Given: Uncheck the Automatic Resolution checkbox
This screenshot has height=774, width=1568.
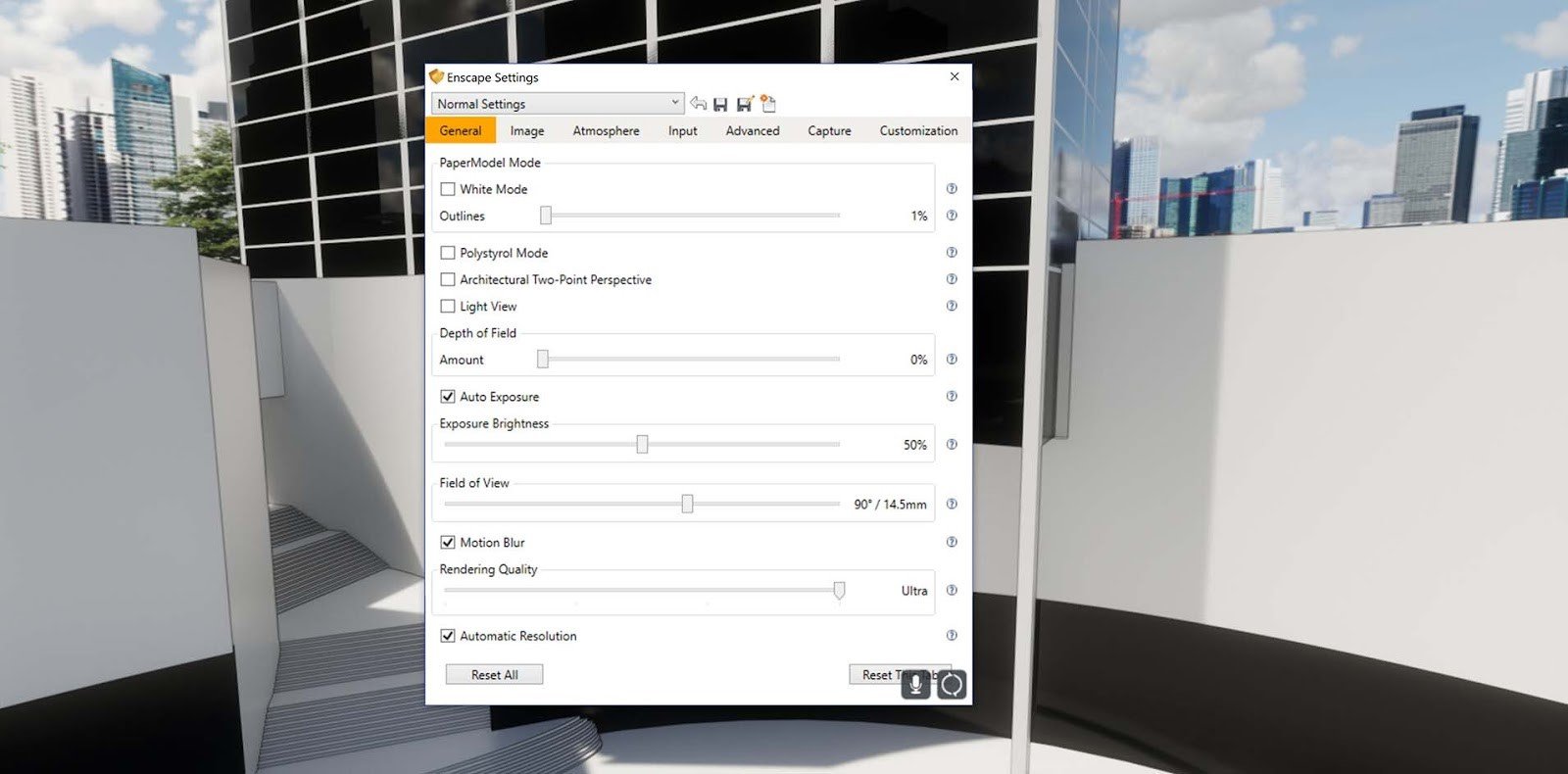Looking at the screenshot, I should click(x=448, y=636).
